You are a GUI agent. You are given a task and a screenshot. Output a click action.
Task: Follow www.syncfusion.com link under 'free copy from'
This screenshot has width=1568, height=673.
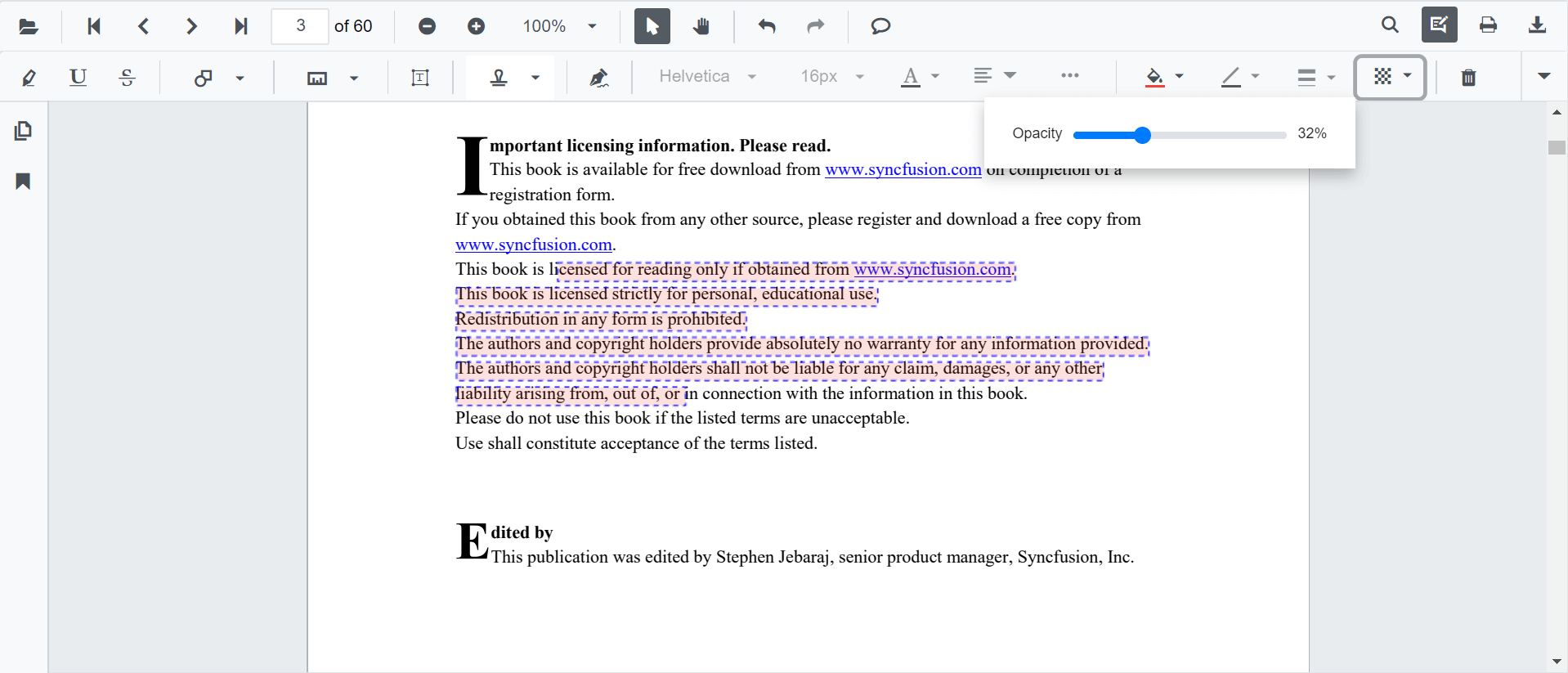(534, 245)
